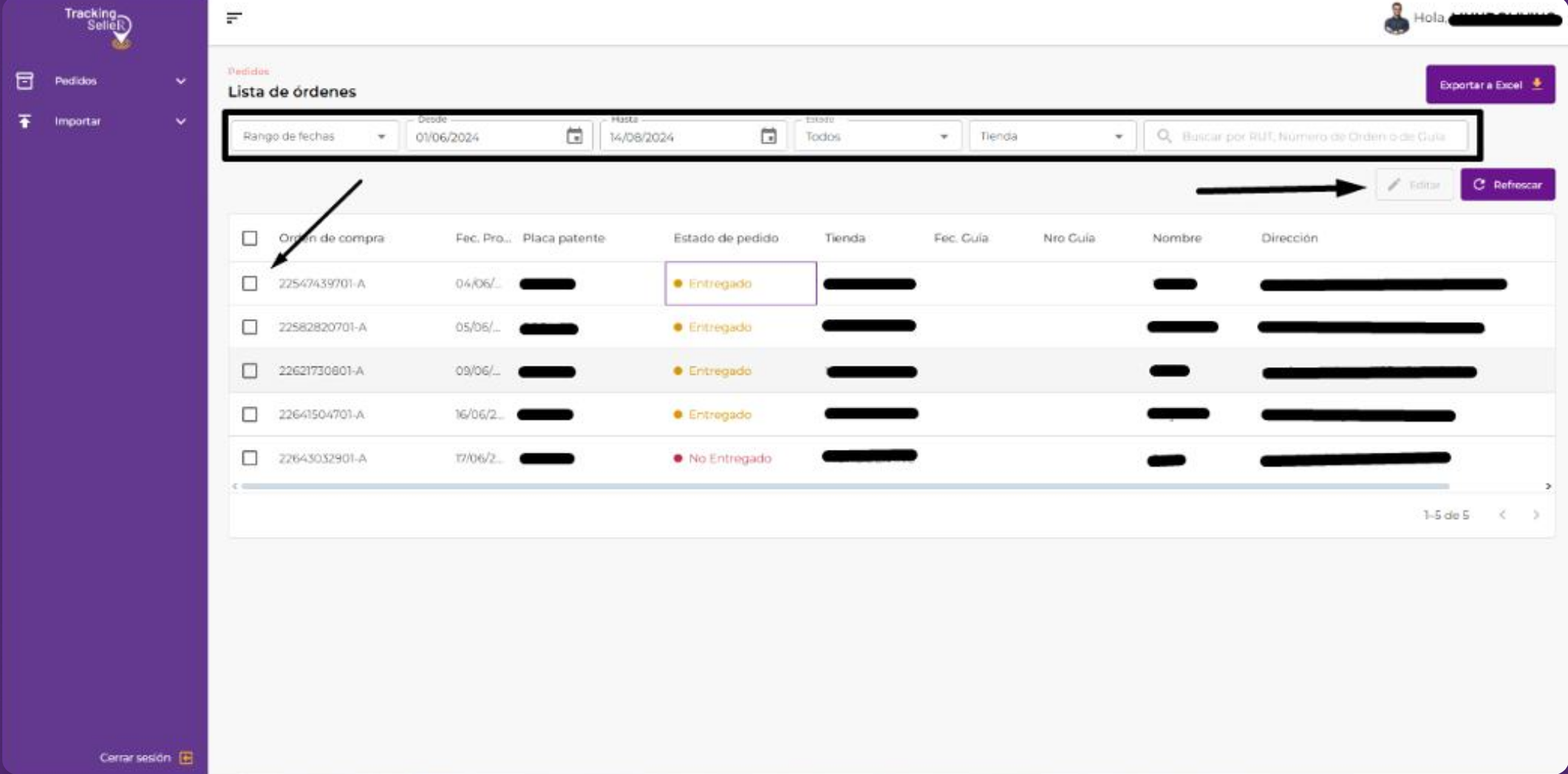Screen dimensions: 1568x774
Task: Sort by Estado de pedido column header
Action: point(726,238)
